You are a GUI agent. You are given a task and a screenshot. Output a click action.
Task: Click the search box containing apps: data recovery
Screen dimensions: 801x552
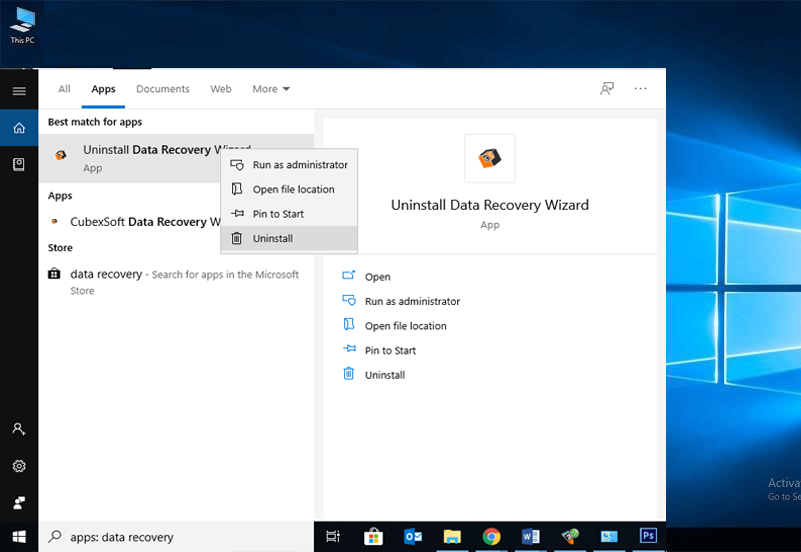[176, 537]
